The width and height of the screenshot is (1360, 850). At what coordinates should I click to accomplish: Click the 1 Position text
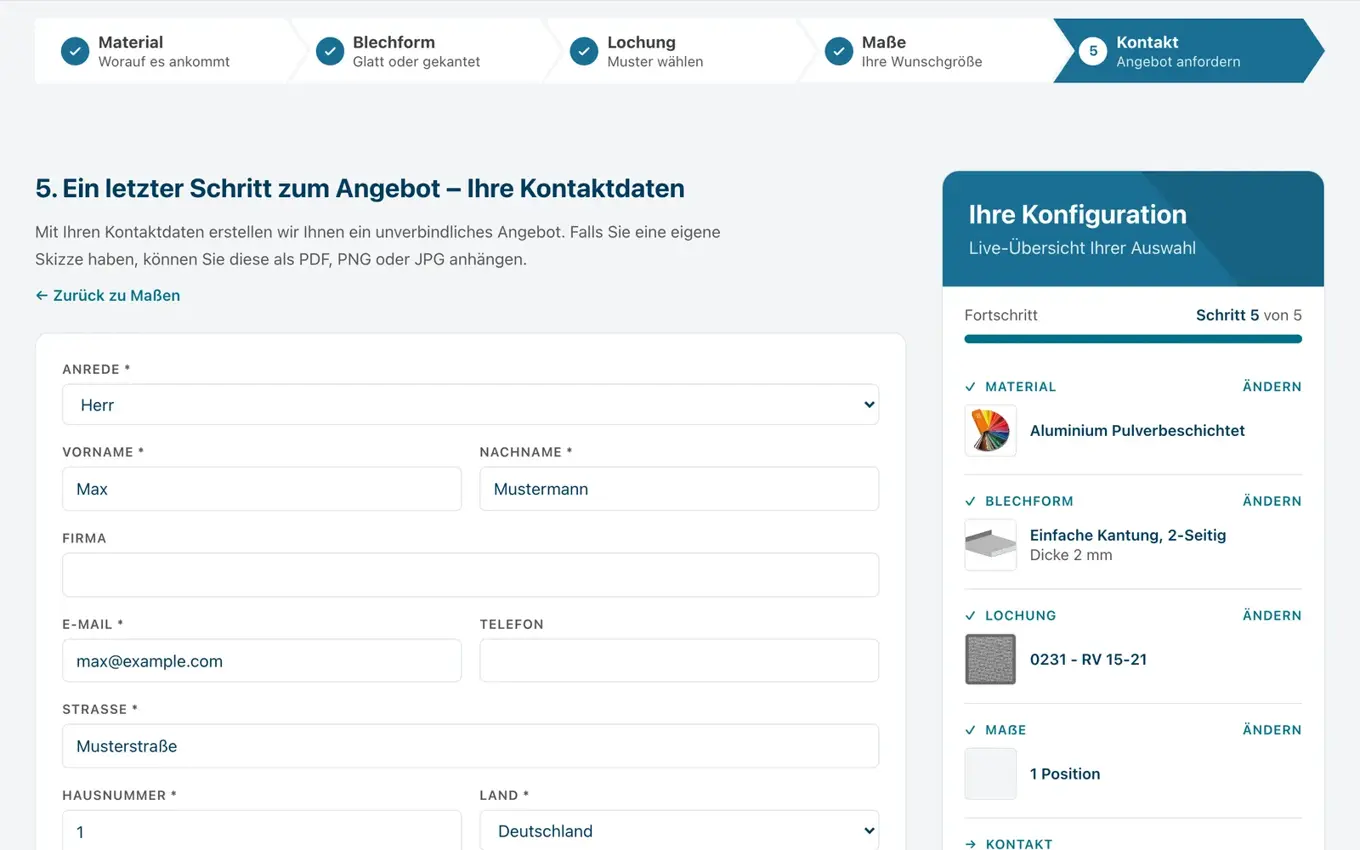pyautogui.click(x=1065, y=774)
